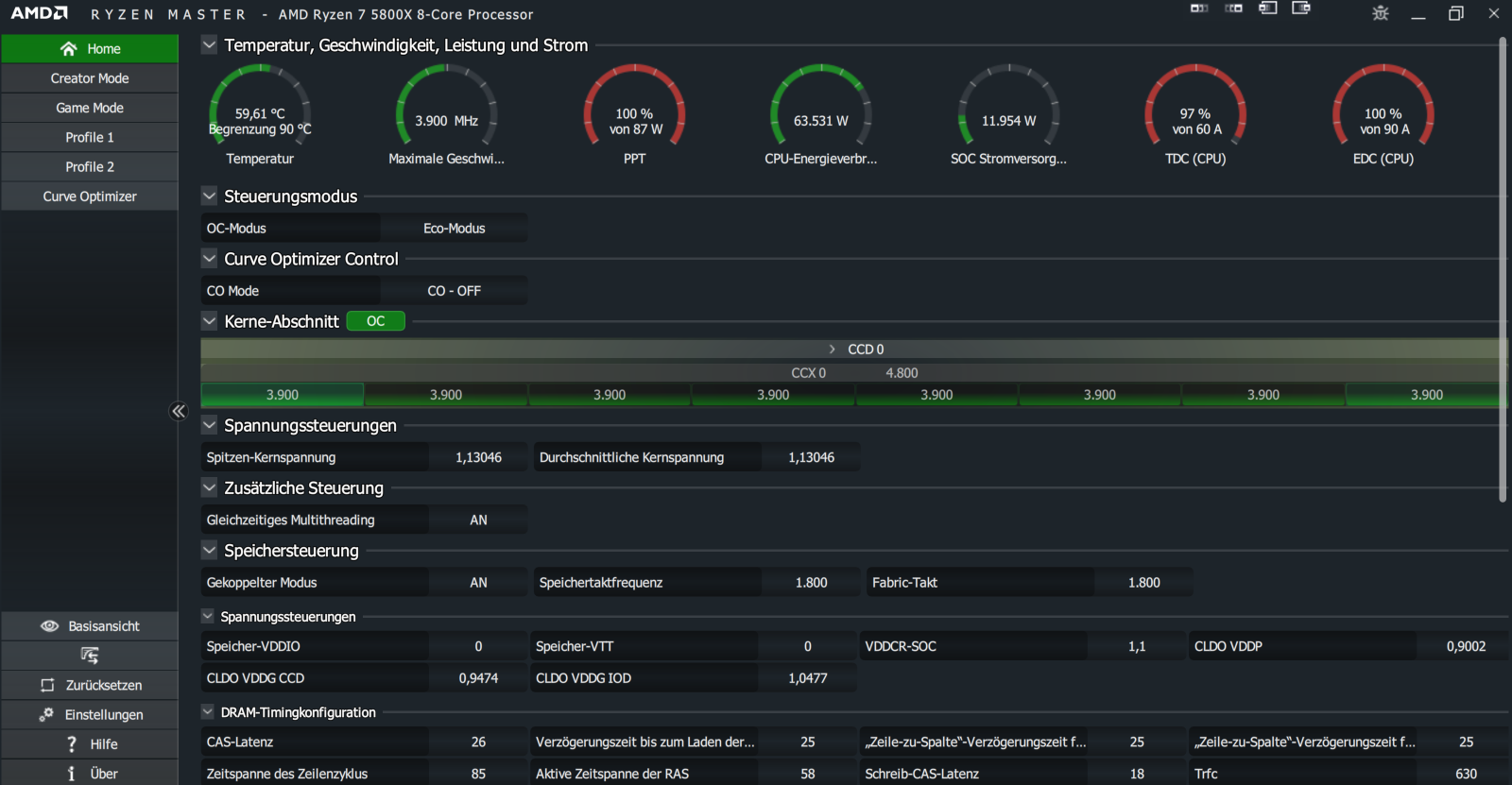Click the Zurücksetzen button

[90, 685]
